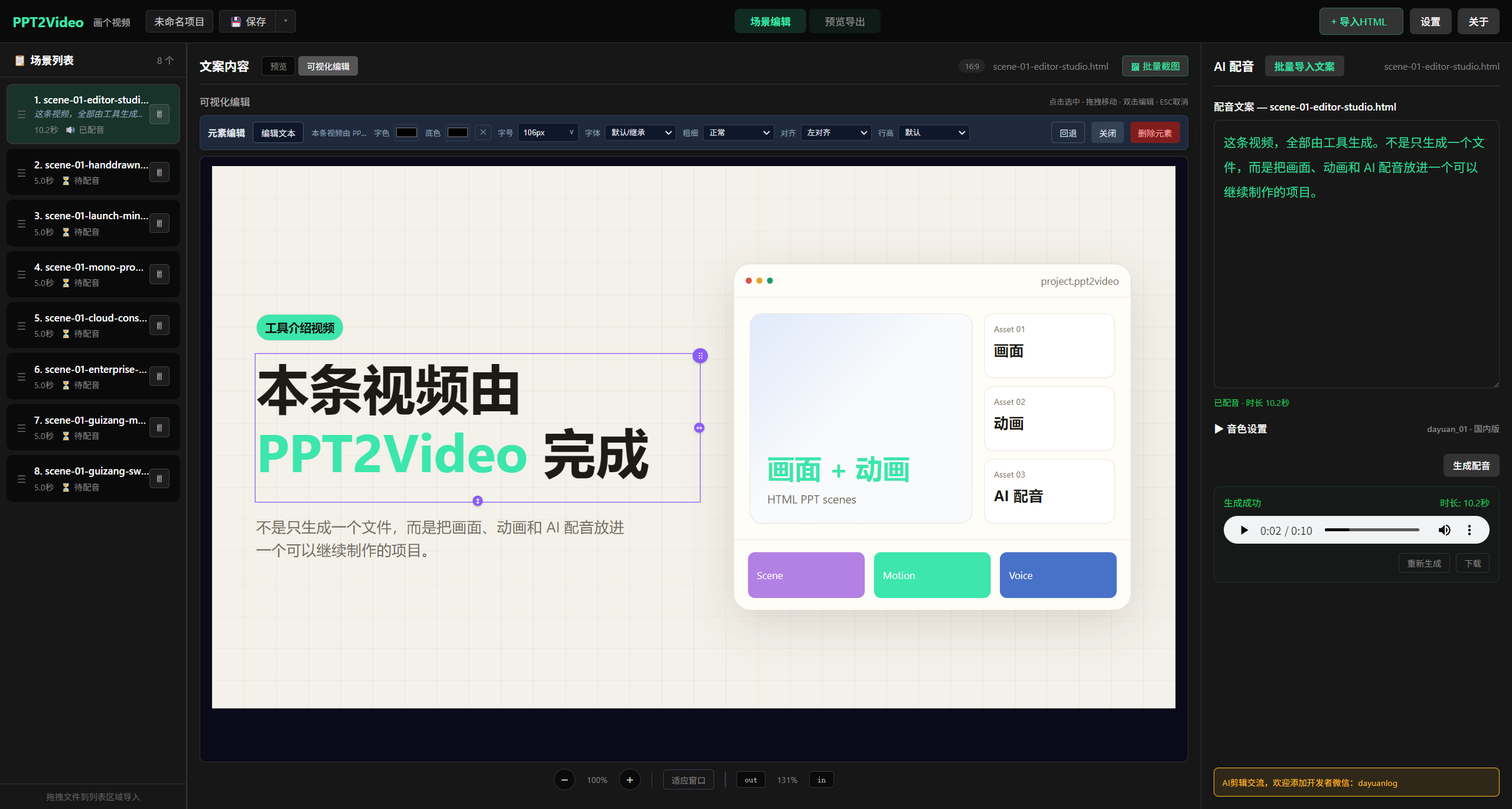This screenshot has height=809, width=1512.
Task: Switch to the scene editing tab
Action: click(x=770, y=21)
